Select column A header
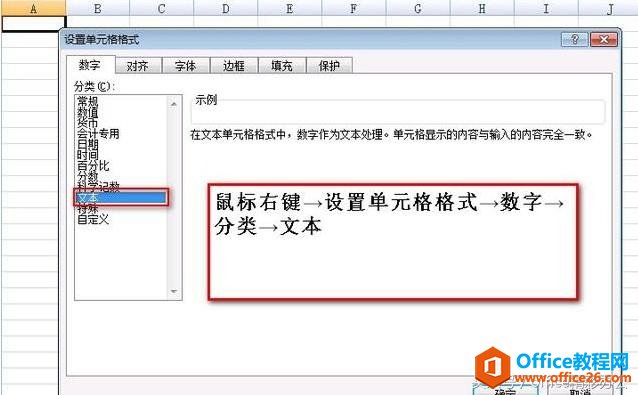Image resolution: width=638 pixels, height=395 pixels. [33, 8]
